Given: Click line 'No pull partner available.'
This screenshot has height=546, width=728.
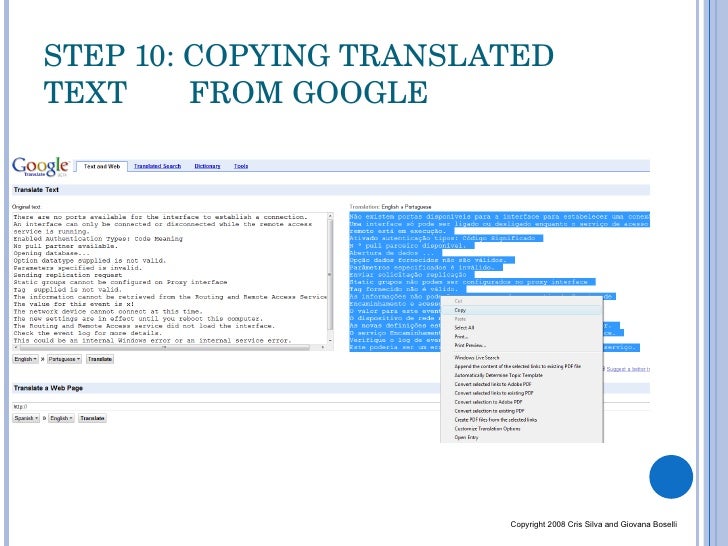Looking at the screenshot, I should pyautogui.click(x=65, y=246).
